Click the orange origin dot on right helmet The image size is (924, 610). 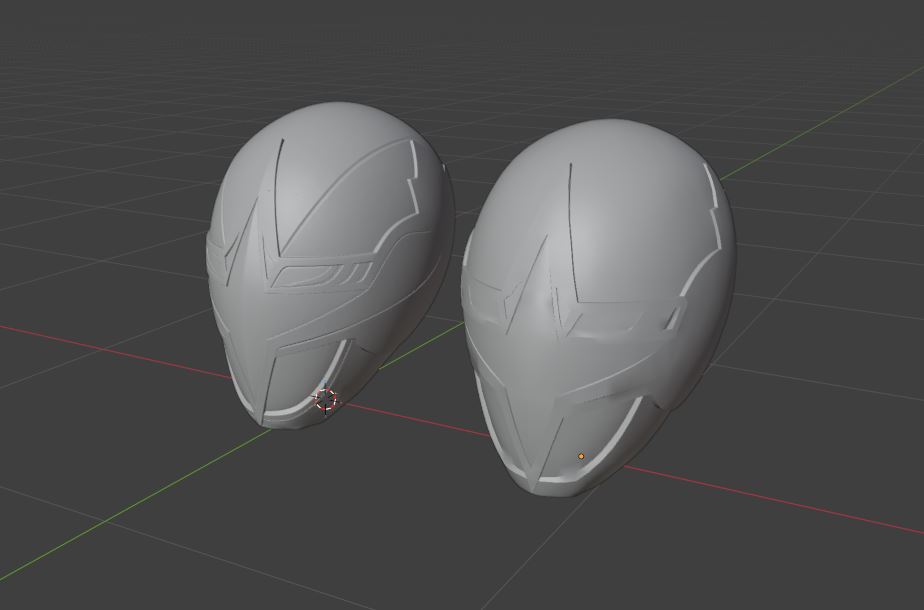pos(581,456)
